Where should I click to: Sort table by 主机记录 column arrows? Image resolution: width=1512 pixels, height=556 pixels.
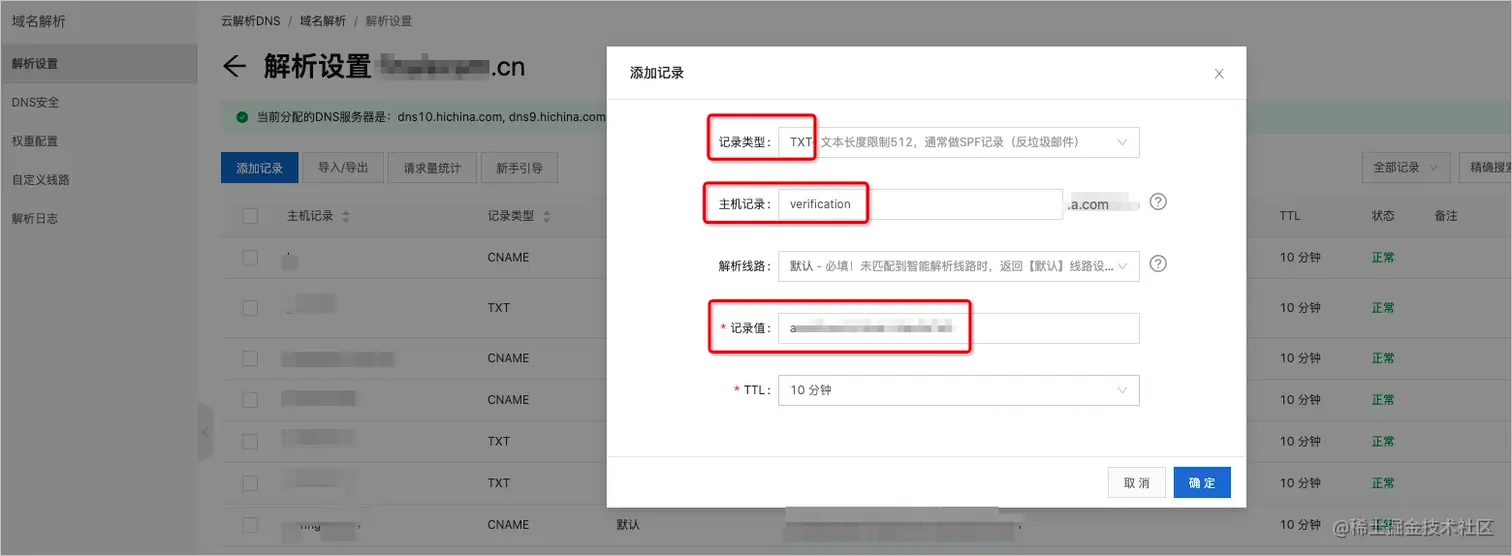(346, 216)
